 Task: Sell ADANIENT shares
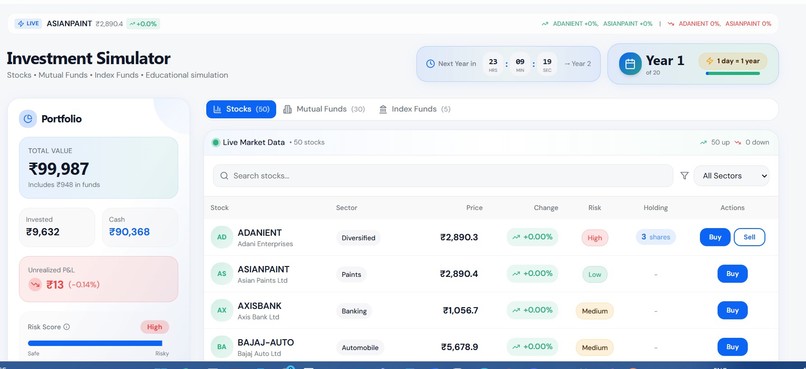749,237
